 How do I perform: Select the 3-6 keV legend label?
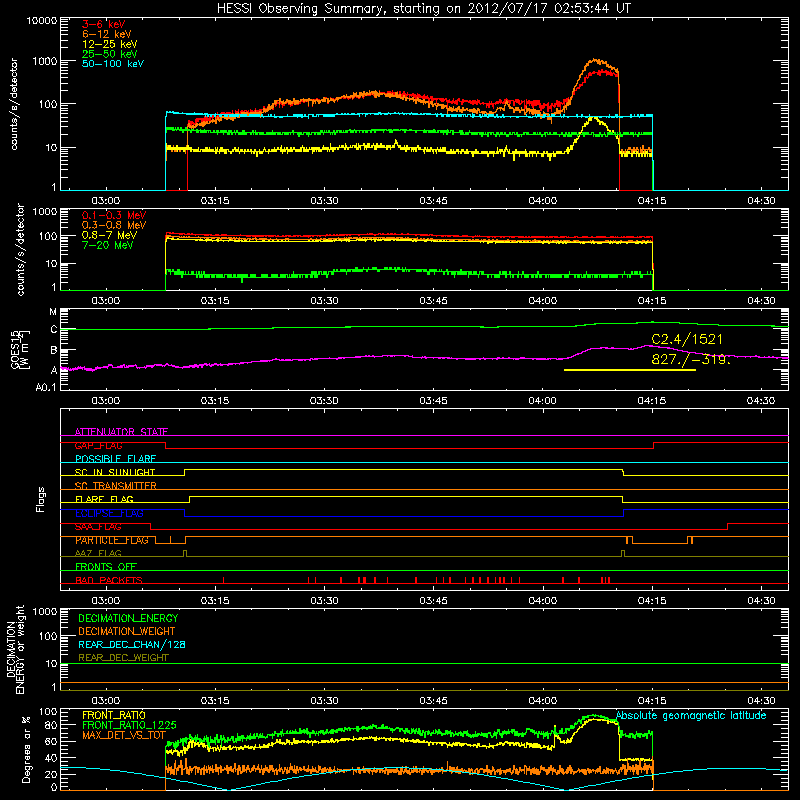104,24
